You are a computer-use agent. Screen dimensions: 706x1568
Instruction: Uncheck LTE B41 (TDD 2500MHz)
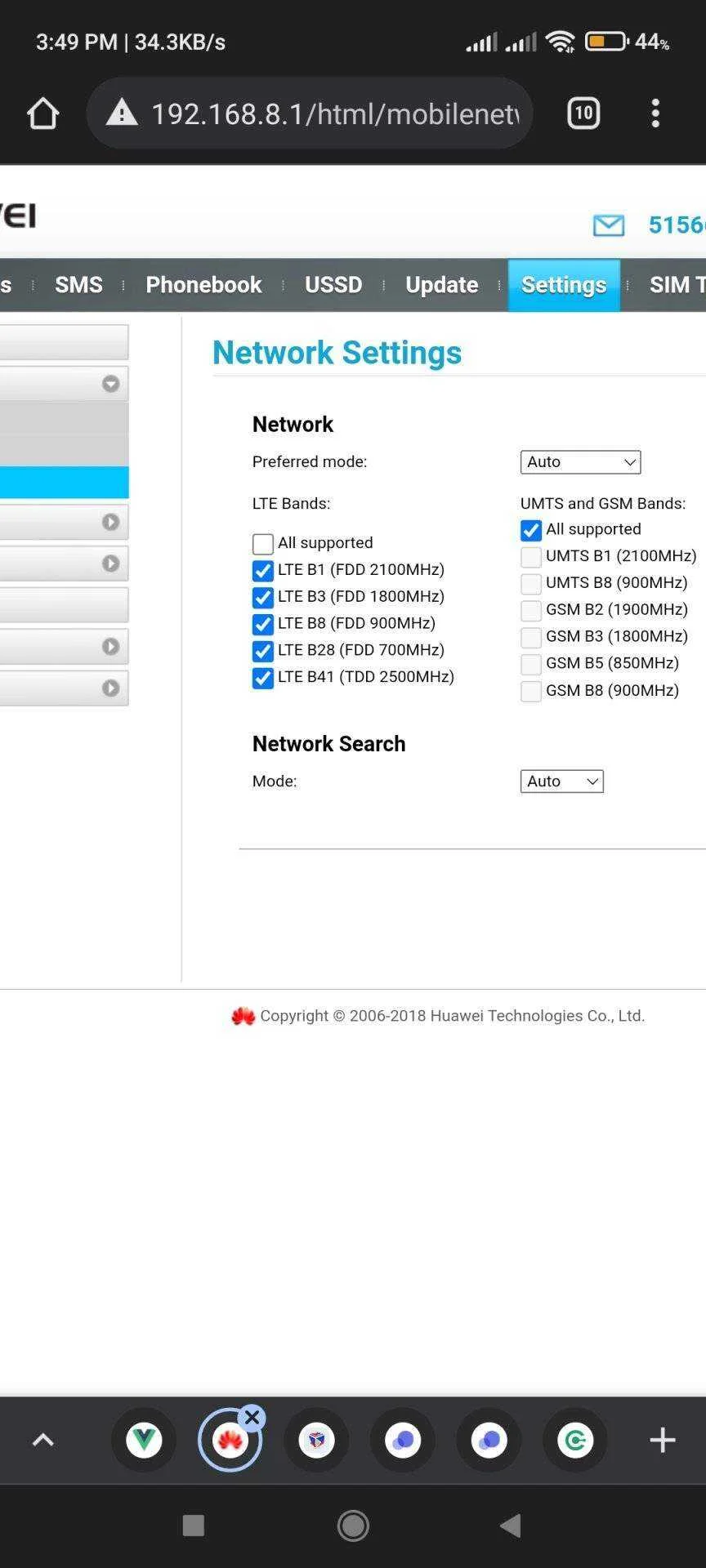(263, 679)
